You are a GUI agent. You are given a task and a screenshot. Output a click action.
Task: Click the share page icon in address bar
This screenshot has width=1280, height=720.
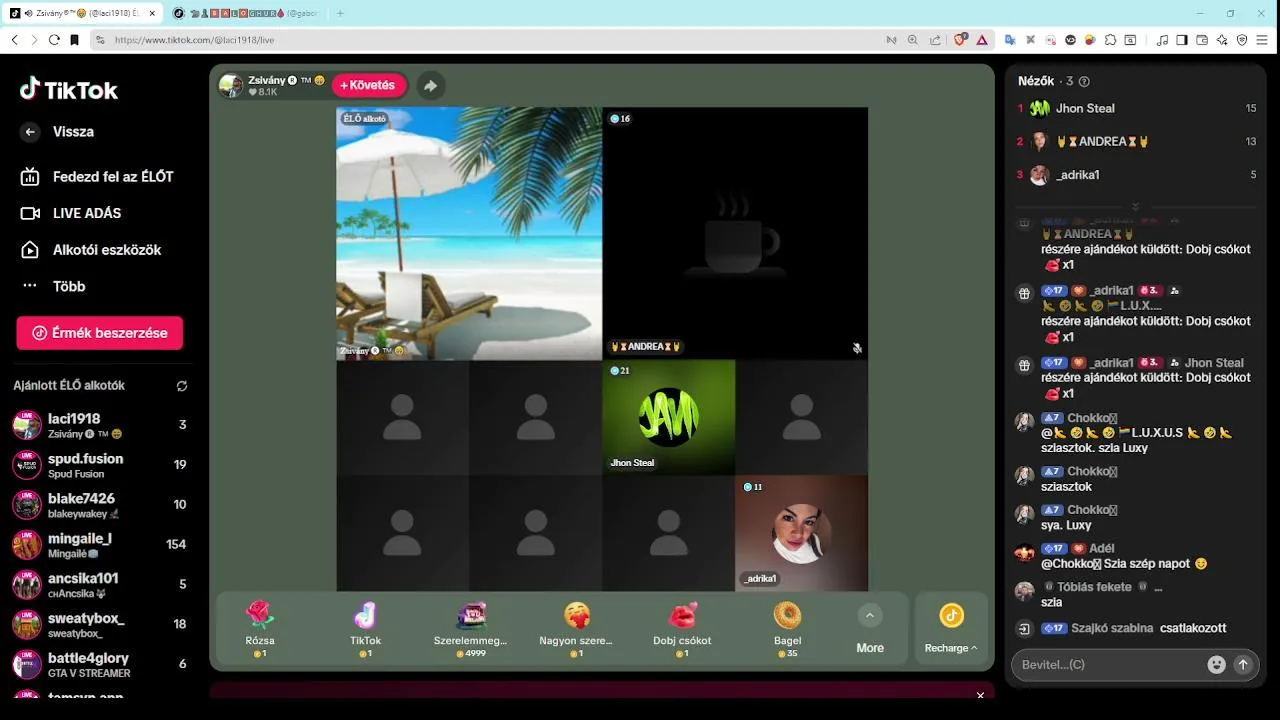coord(935,40)
